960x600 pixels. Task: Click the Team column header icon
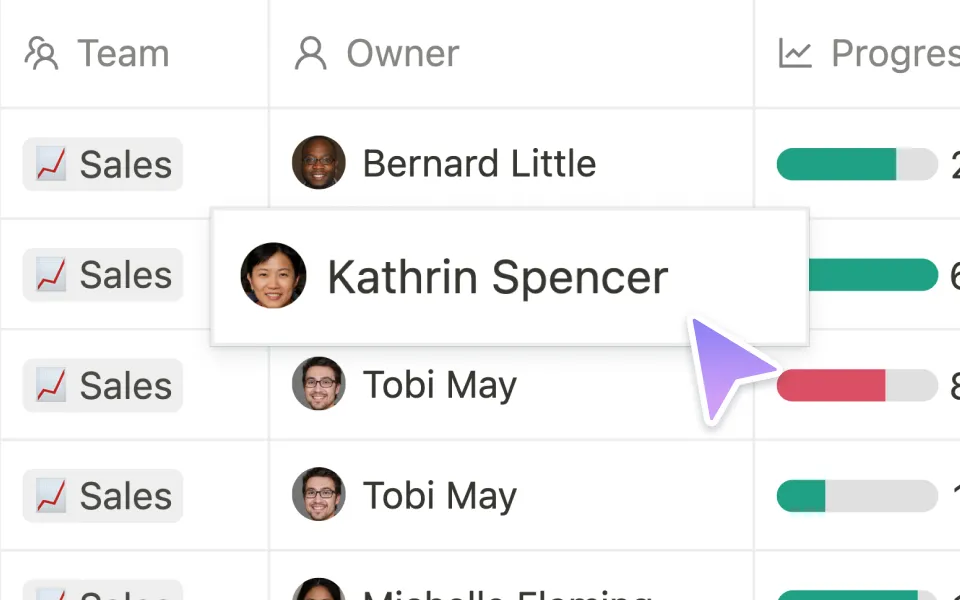click(x=40, y=53)
